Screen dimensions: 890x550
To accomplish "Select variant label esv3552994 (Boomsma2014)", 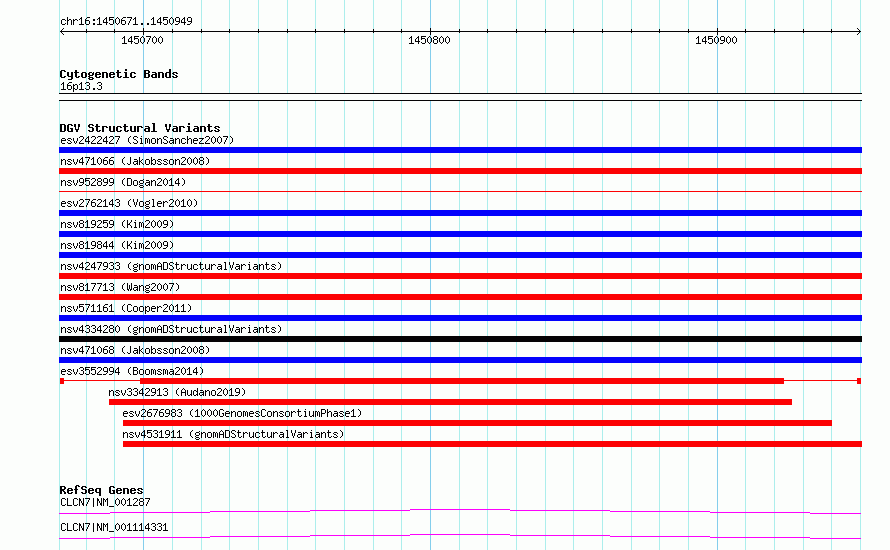I will click(132, 371).
